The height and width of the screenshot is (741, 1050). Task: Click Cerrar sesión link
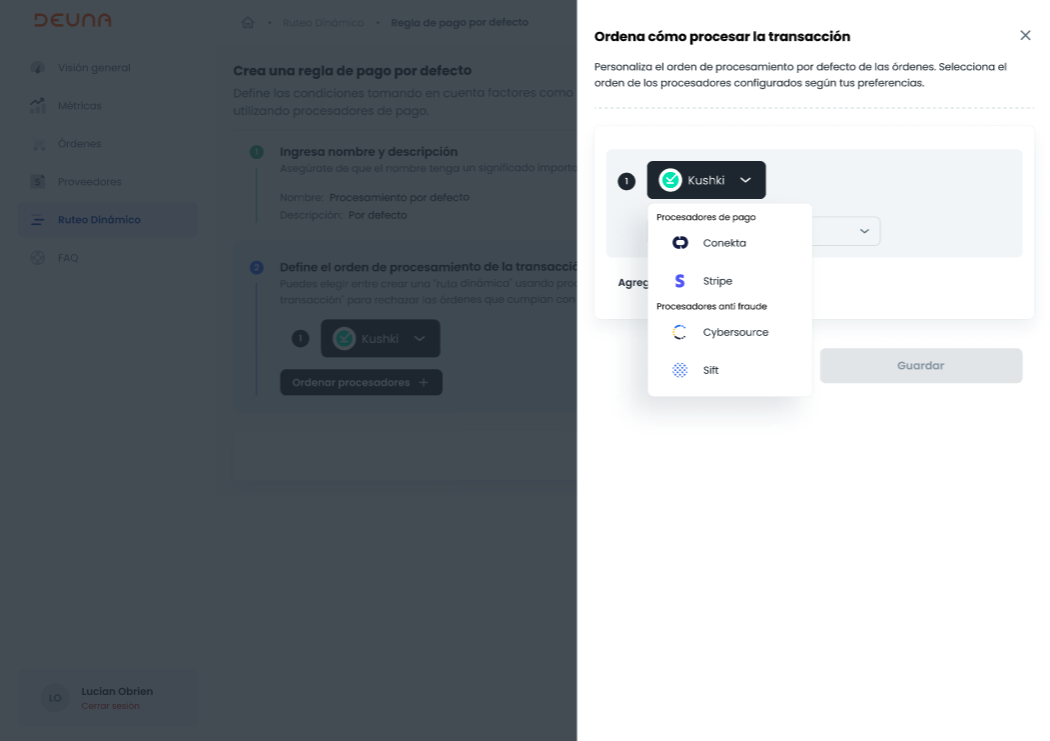(x=110, y=706)
